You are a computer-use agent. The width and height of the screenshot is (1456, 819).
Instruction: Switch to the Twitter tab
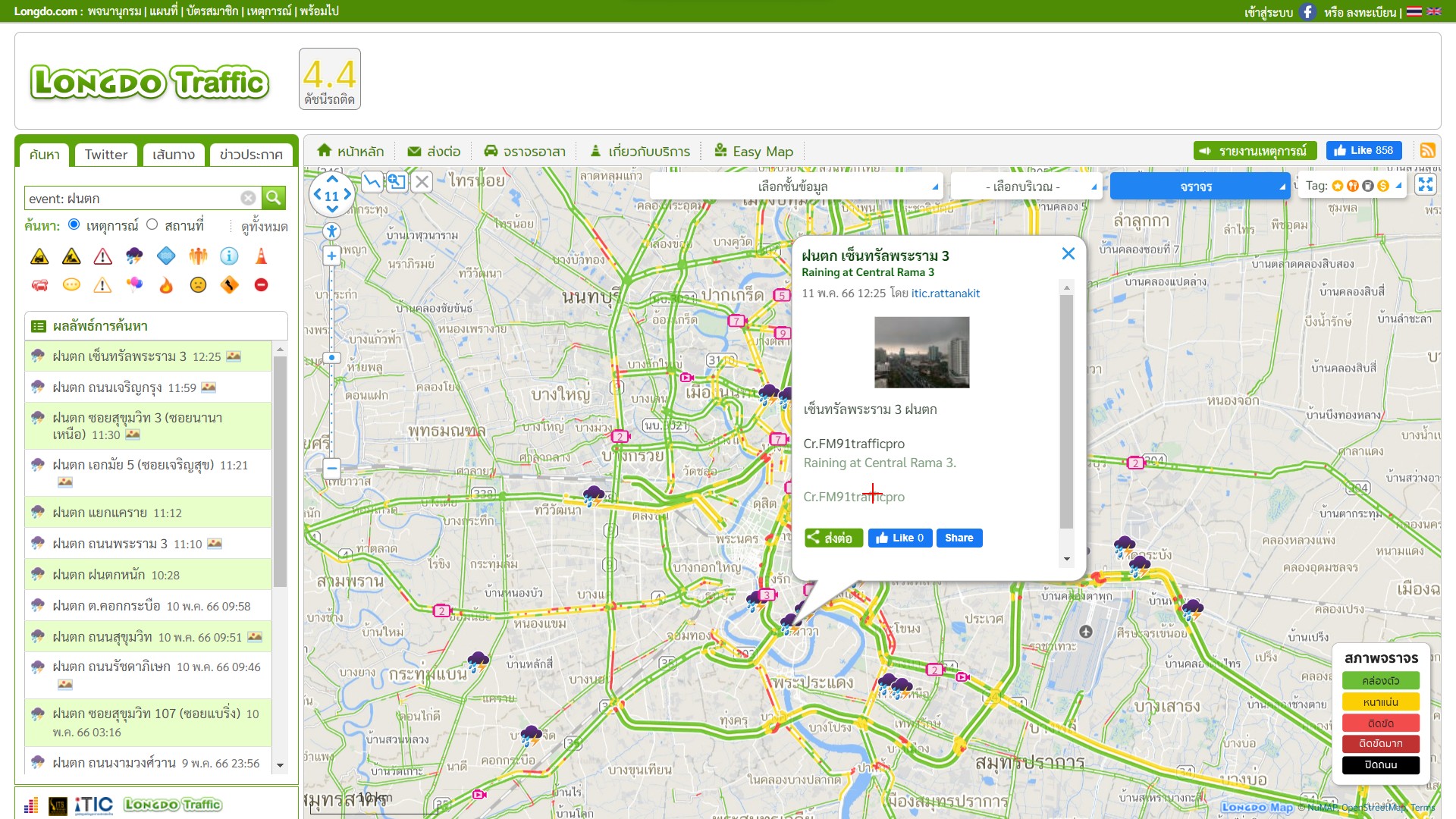105,155
